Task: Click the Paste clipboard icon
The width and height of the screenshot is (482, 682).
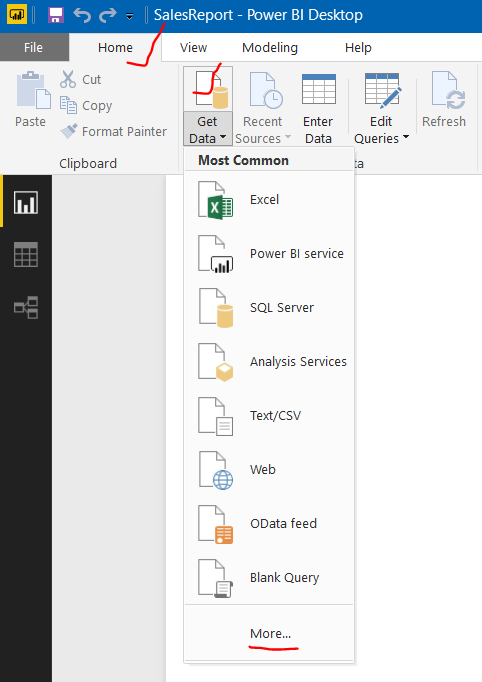Action: click(34, 90)
